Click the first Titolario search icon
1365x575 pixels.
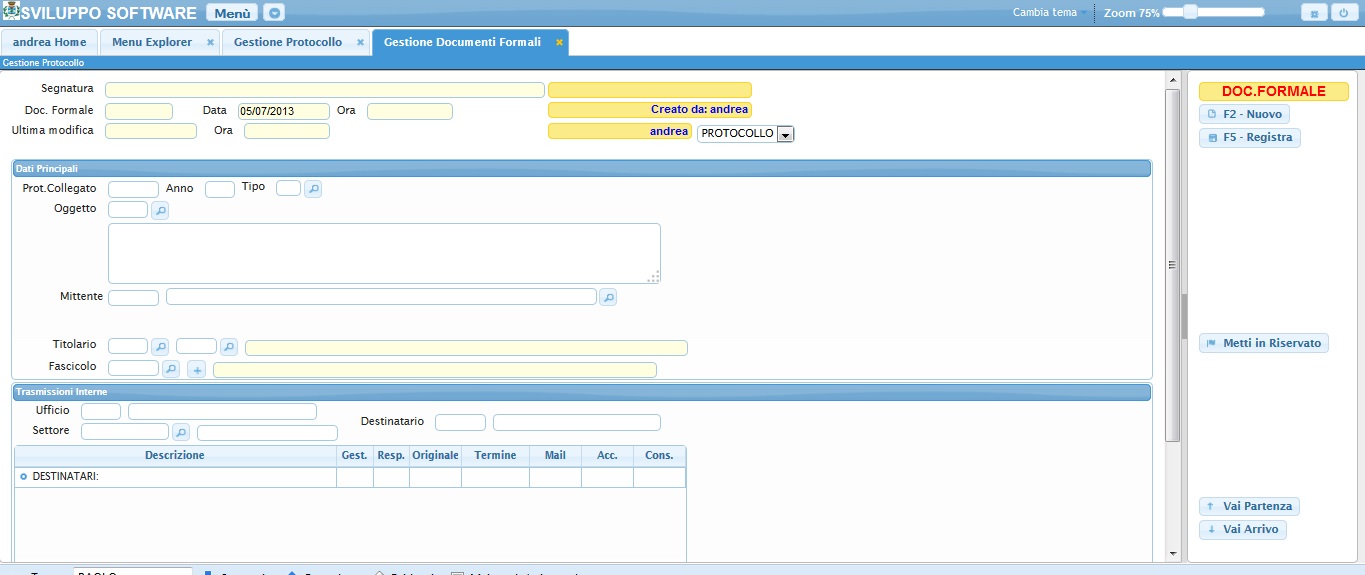(160, 347)
